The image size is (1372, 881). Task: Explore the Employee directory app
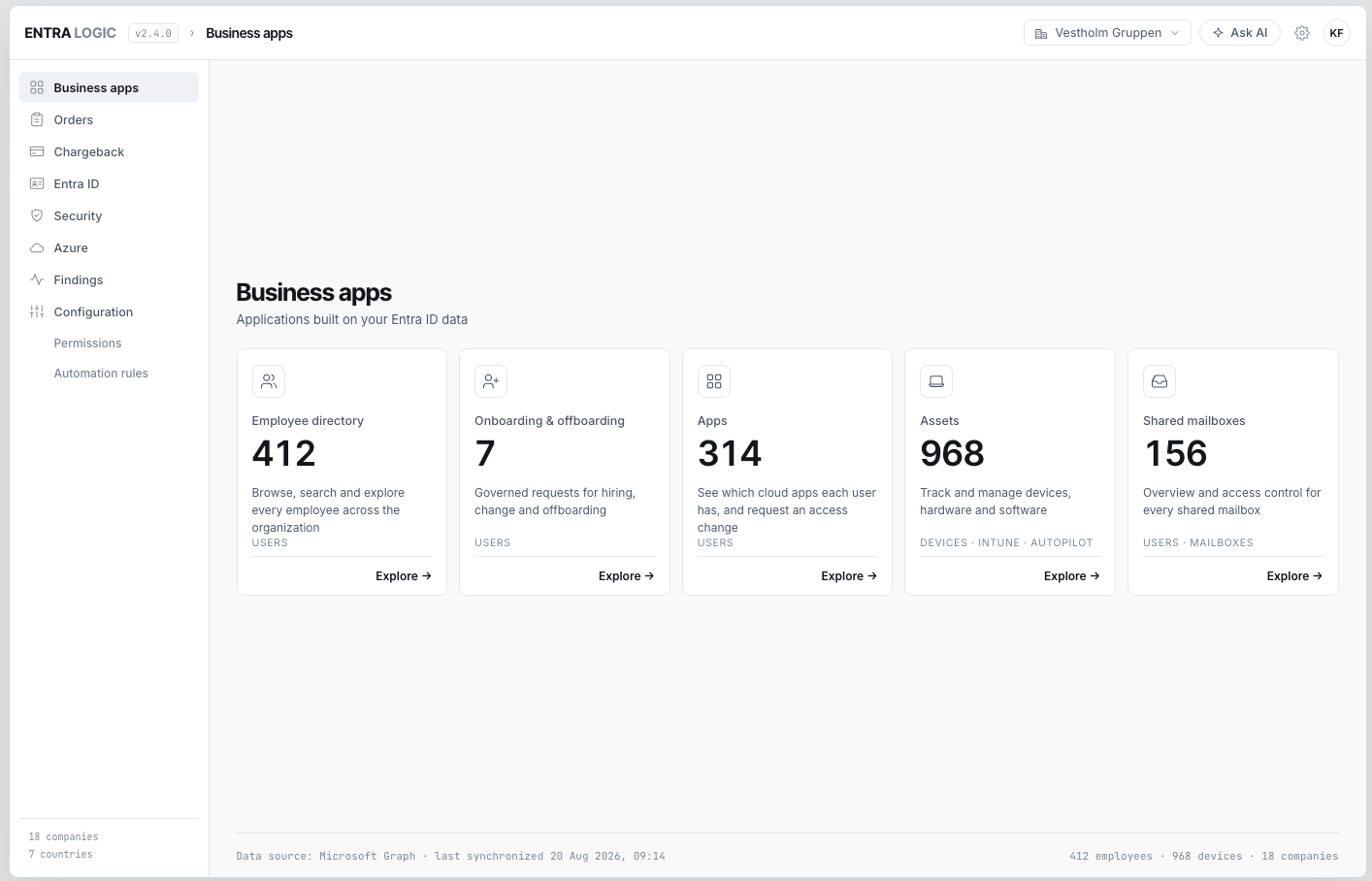[x=404, y=576]
